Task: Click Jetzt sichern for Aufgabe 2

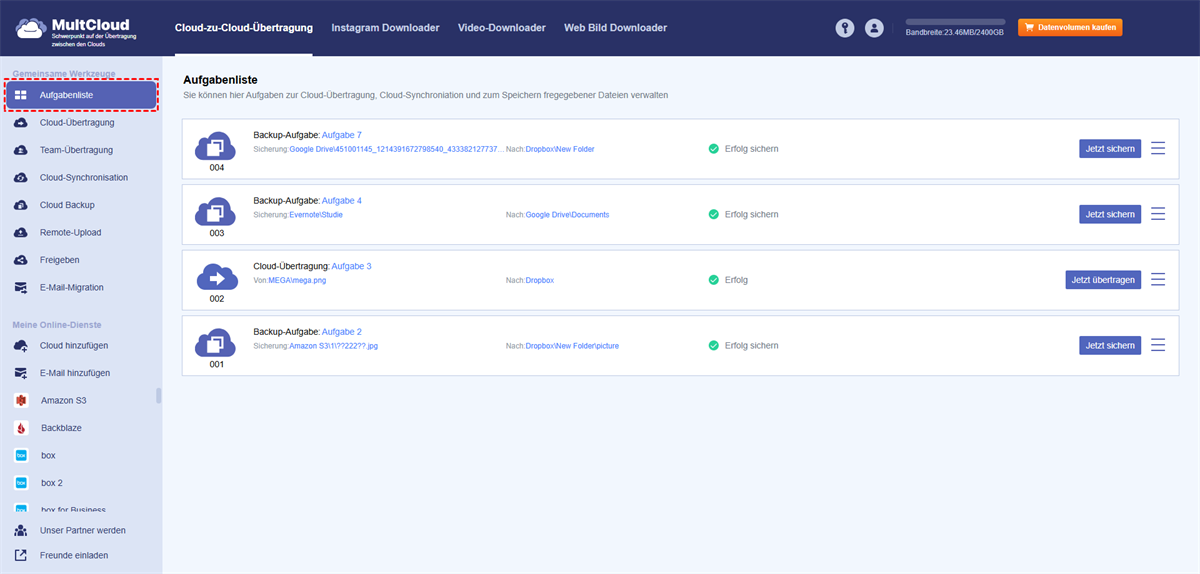Action: pos(1110,345)
